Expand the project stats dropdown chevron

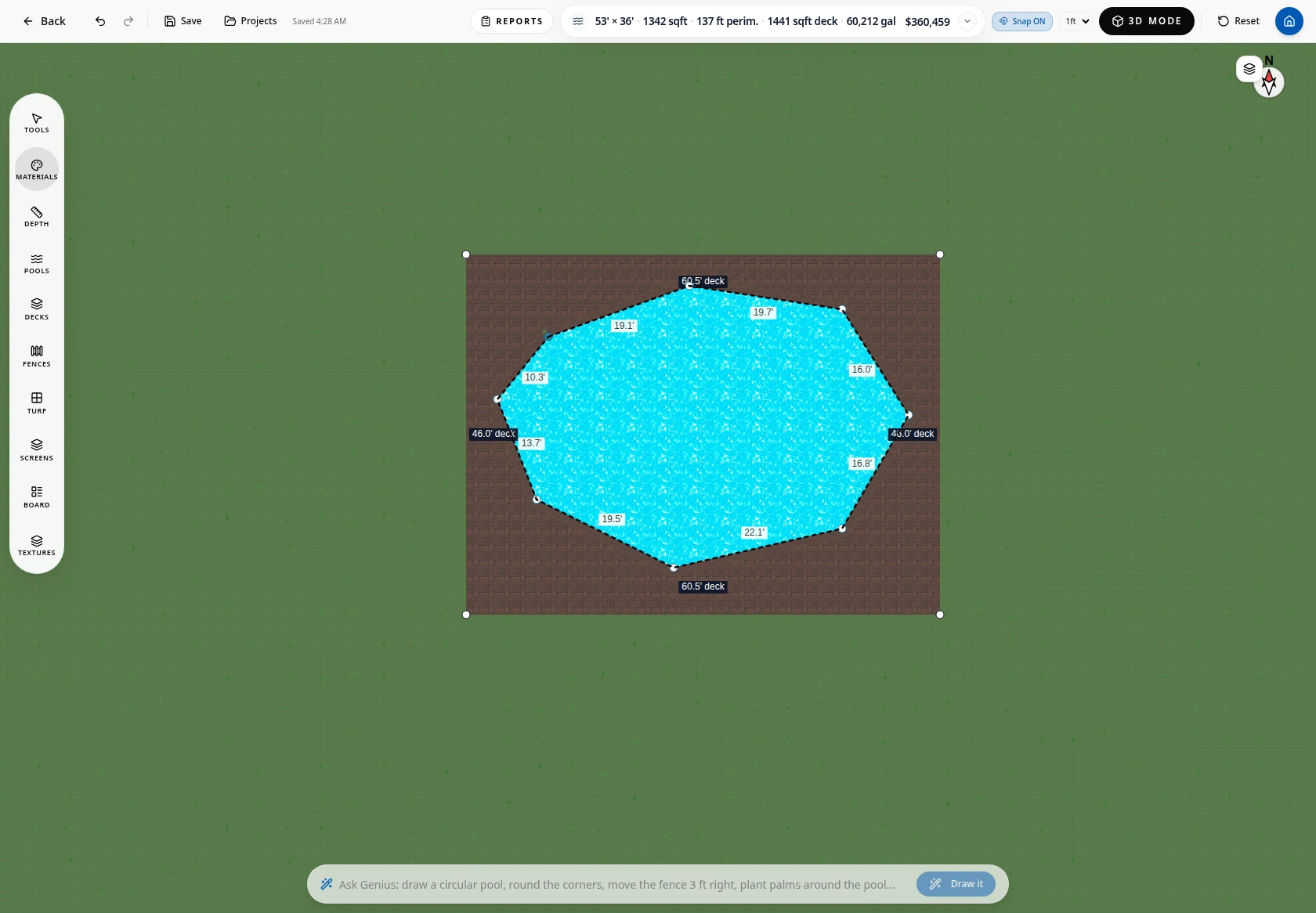click(967, 21)
